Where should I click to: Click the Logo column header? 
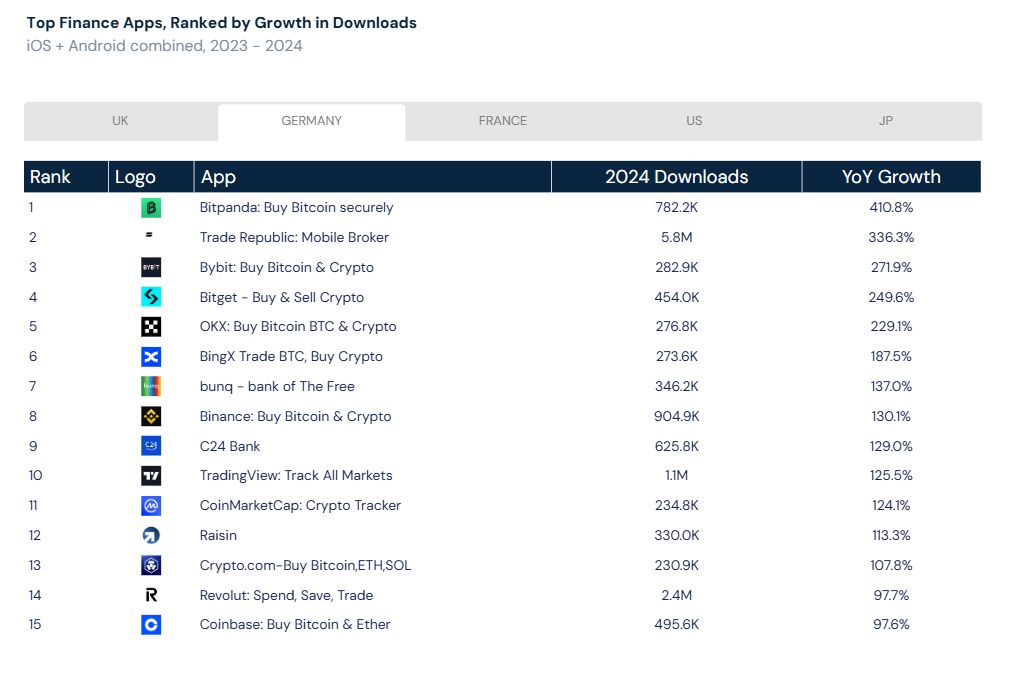coord(151,177)
